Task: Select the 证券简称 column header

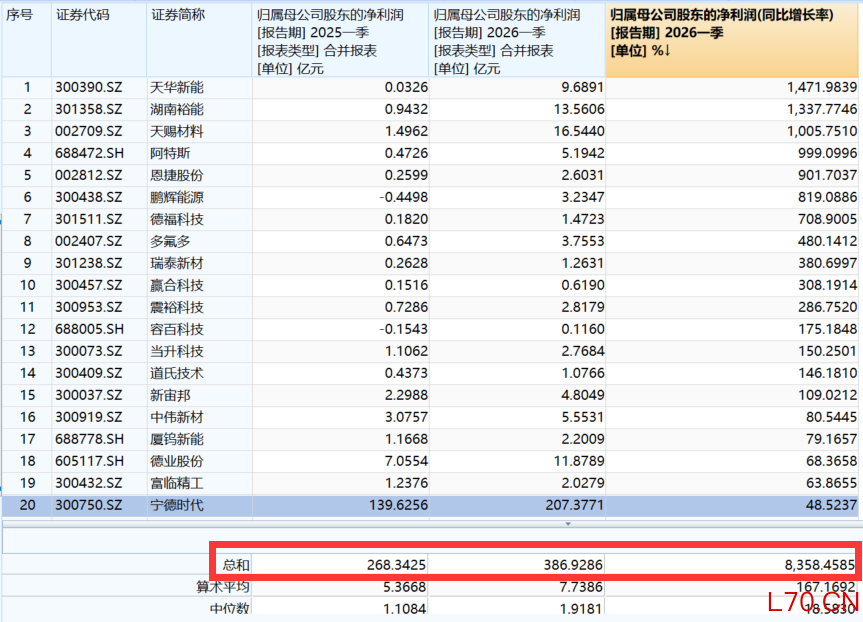Action: click(x=199, y=40)
